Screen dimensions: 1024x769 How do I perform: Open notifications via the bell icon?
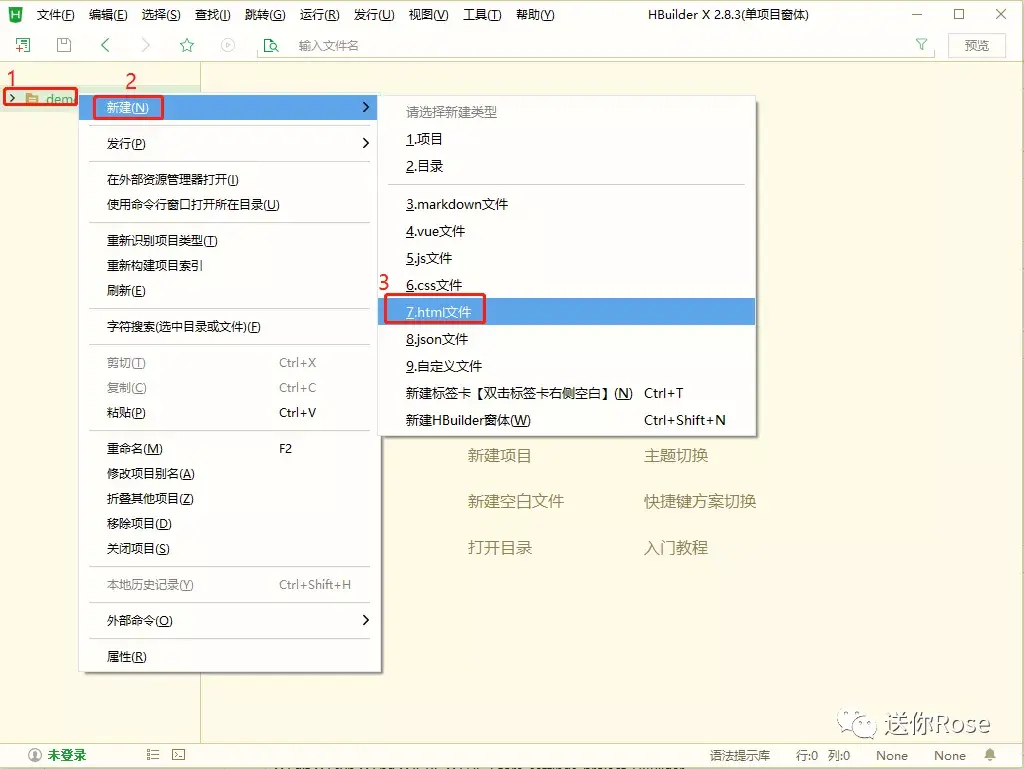(989, 754)
